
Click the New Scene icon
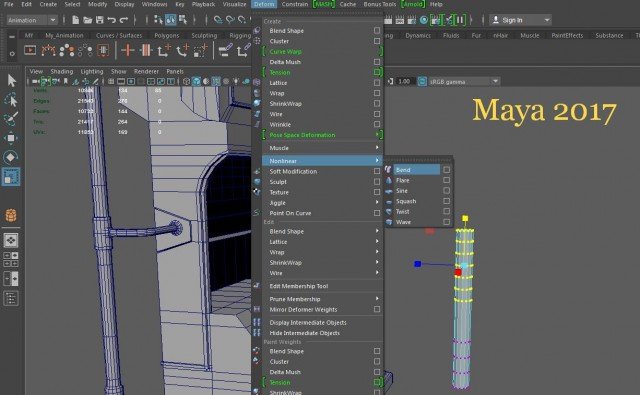click(x=76, y=20)
